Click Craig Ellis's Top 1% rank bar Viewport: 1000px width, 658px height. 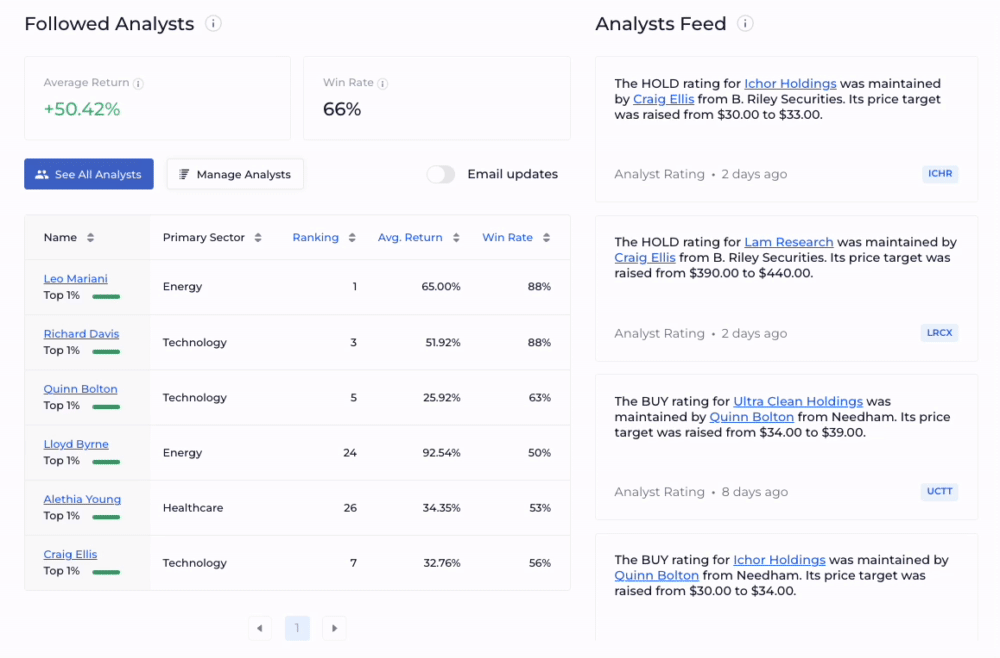point(106,572)
